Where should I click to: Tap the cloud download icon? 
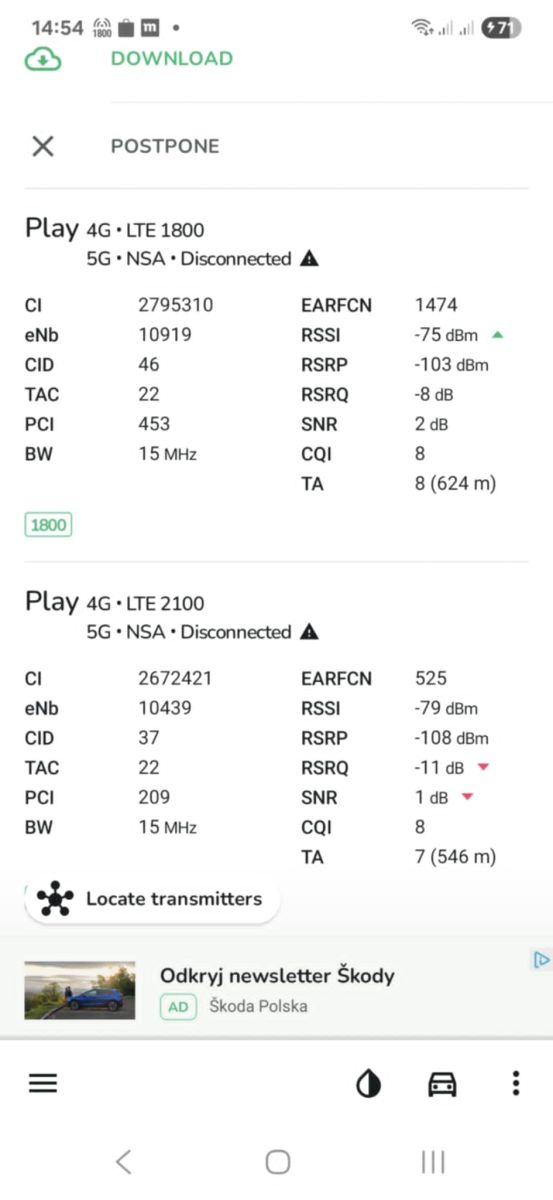coord(43,59)
